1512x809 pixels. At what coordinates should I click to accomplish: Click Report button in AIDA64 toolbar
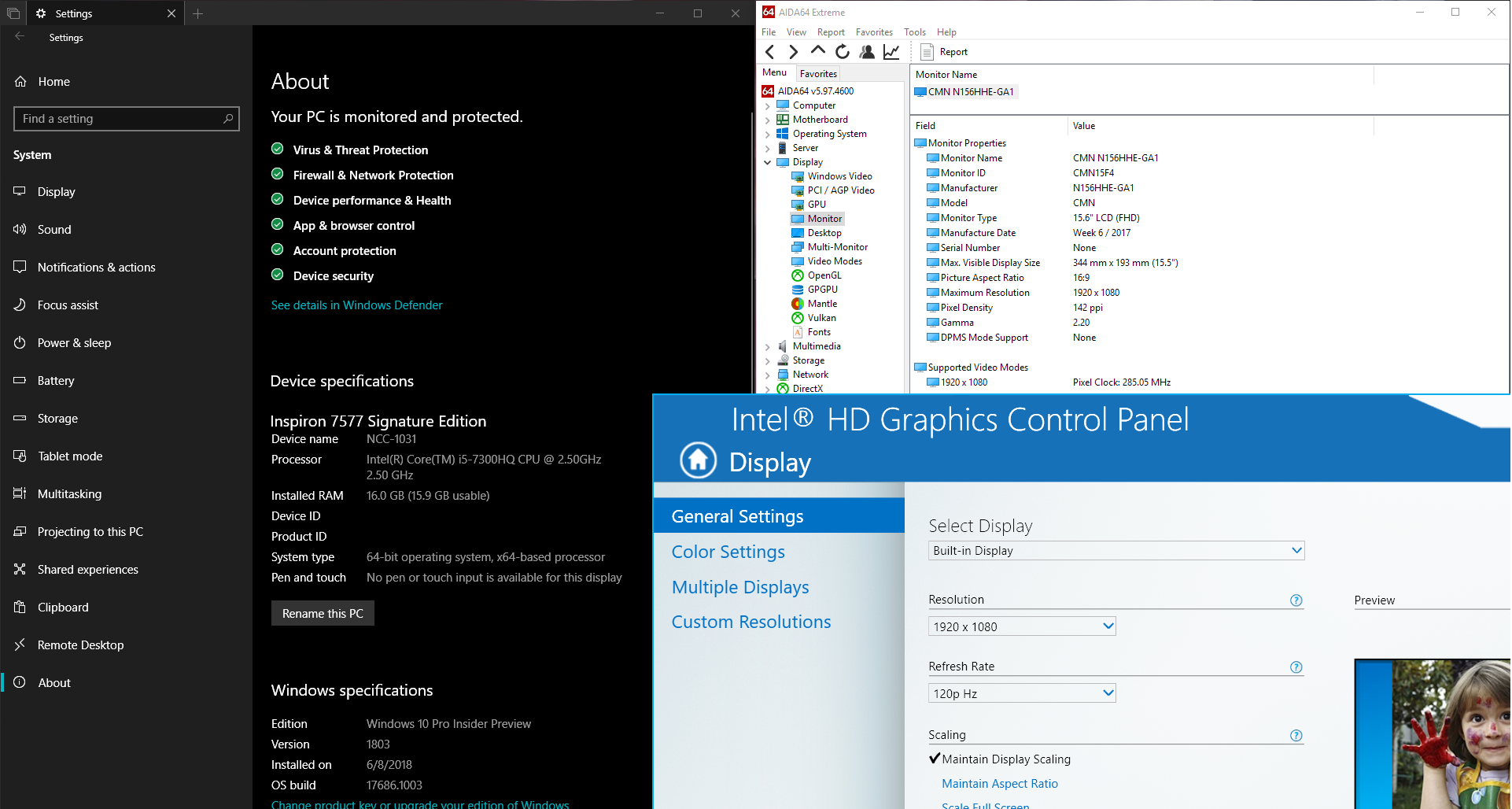pyautogui.click(x=944, y=52)
